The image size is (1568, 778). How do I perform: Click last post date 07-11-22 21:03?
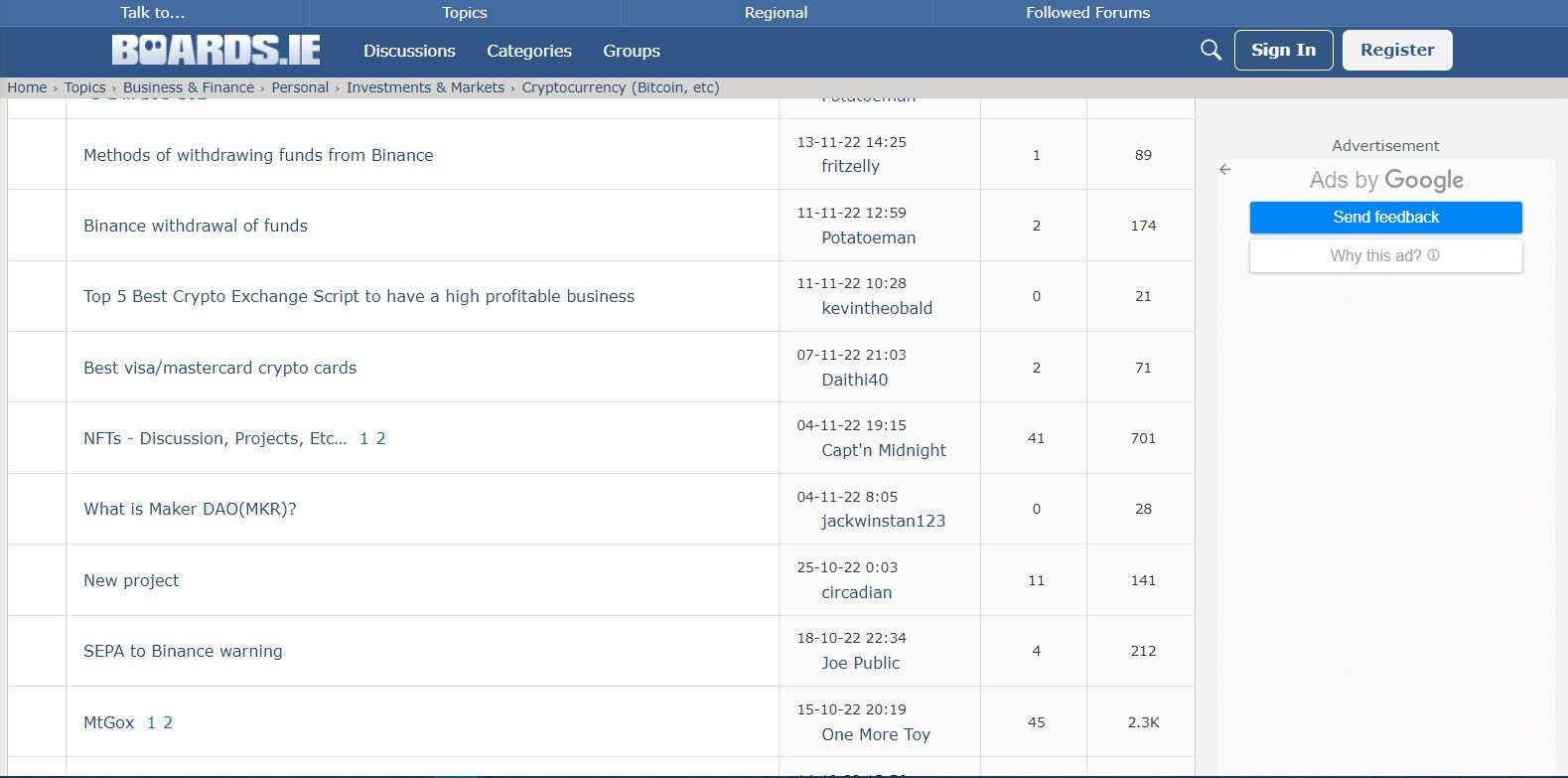[851, 355]
